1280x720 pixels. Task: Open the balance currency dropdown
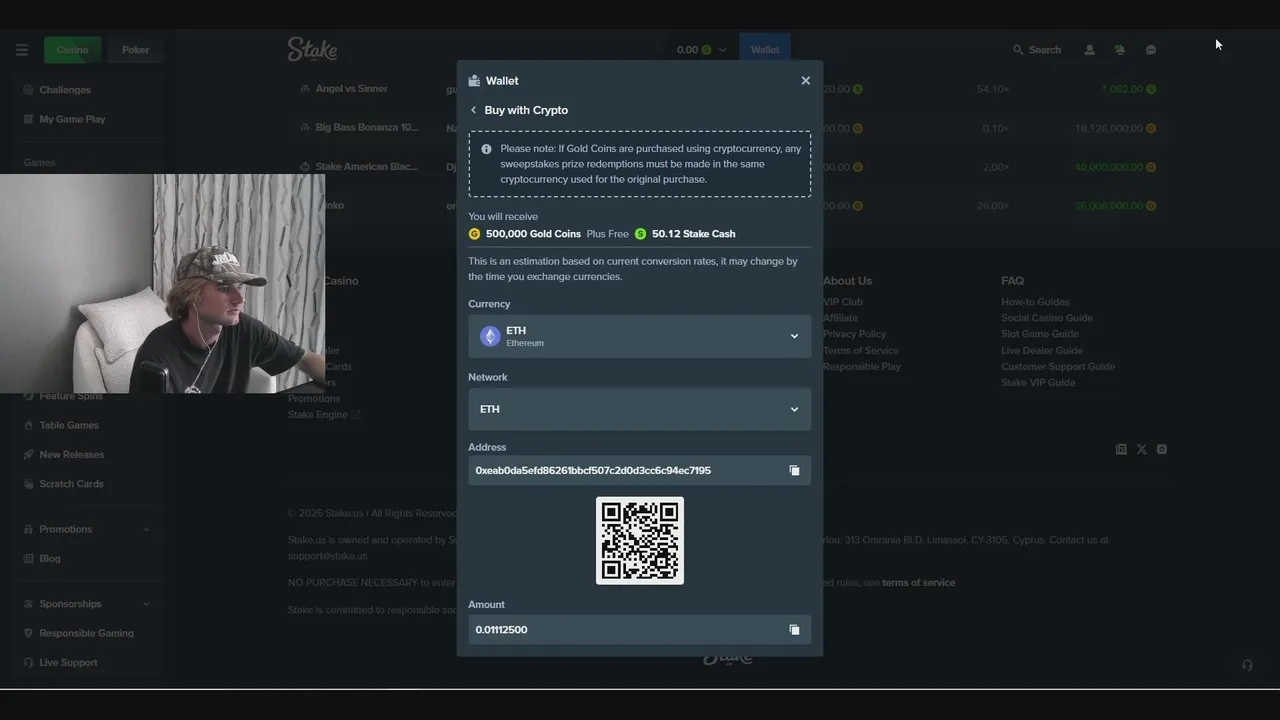click(701, 50)
